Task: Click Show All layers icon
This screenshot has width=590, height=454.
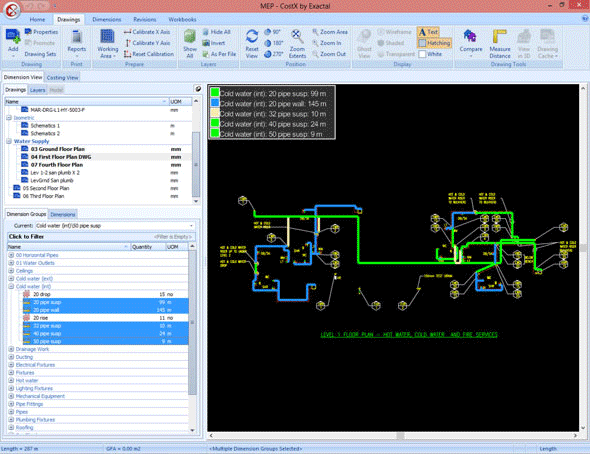Action: pyautogui.click(x=190, y=43)
